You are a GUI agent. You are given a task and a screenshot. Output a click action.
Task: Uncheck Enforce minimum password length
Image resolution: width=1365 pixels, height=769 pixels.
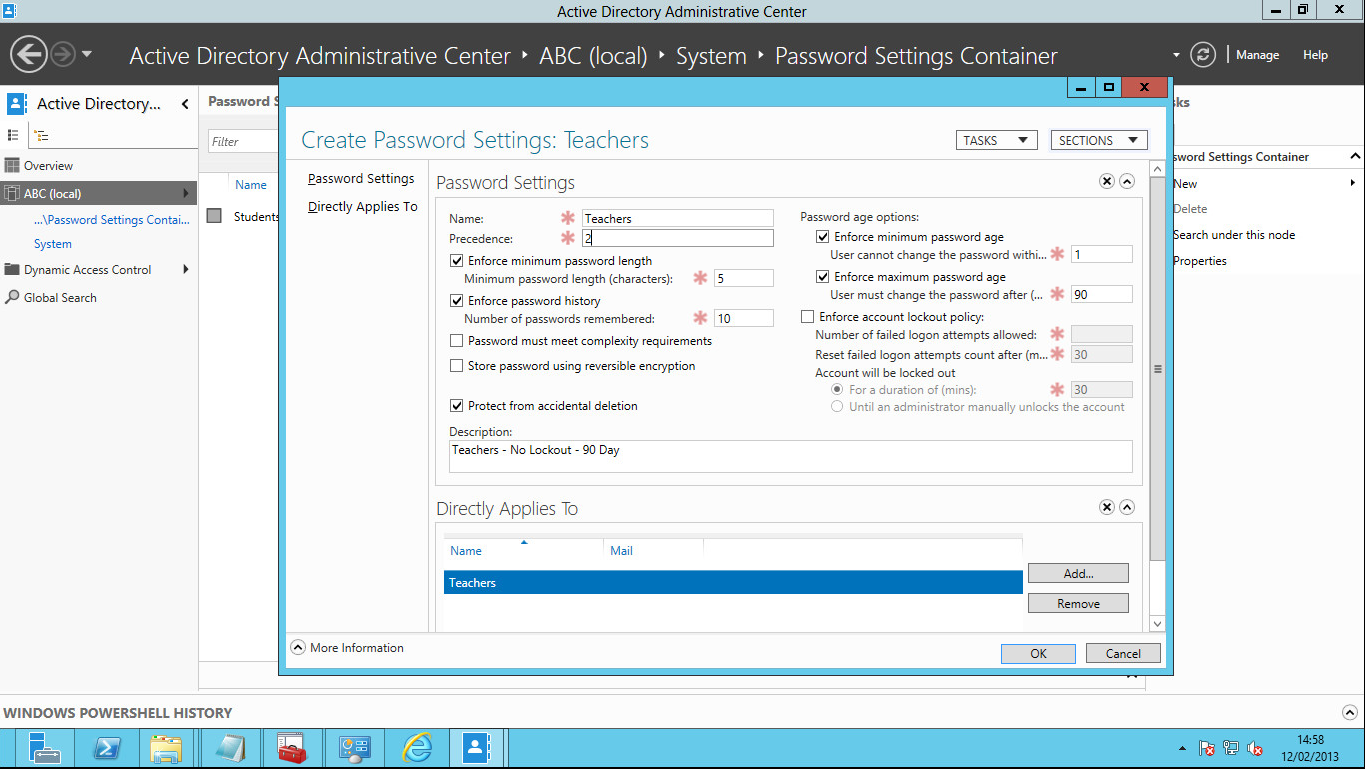click(x=457, y=261)
